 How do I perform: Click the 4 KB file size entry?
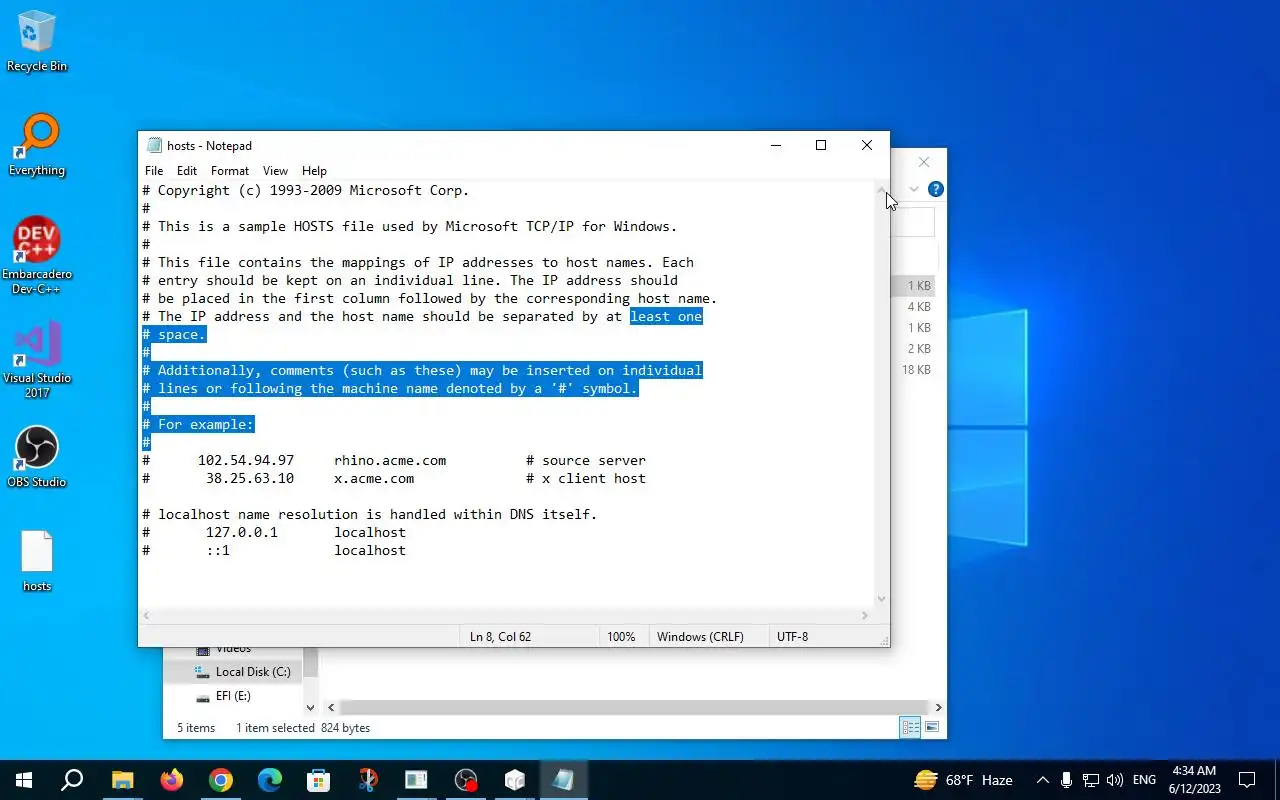tap(919, 307)
